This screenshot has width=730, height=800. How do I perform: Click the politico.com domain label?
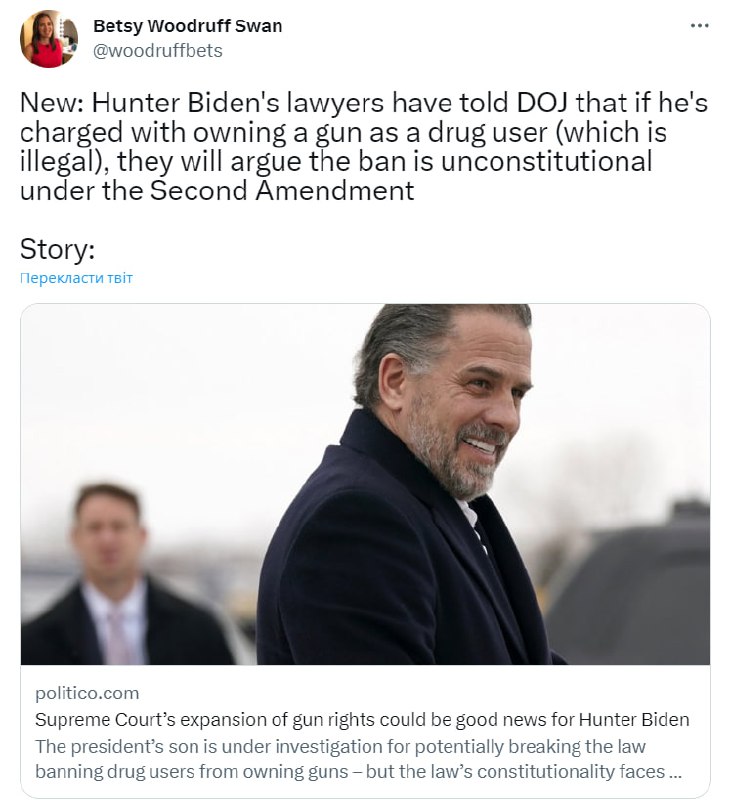point(87,693)
